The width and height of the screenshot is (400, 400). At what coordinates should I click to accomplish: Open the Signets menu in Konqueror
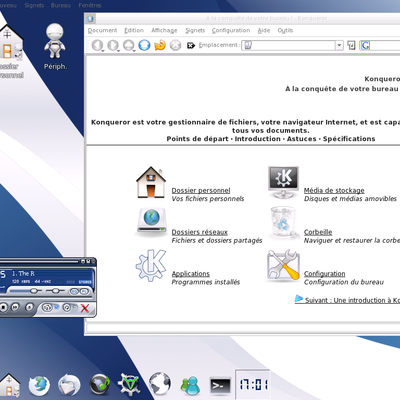195,30
